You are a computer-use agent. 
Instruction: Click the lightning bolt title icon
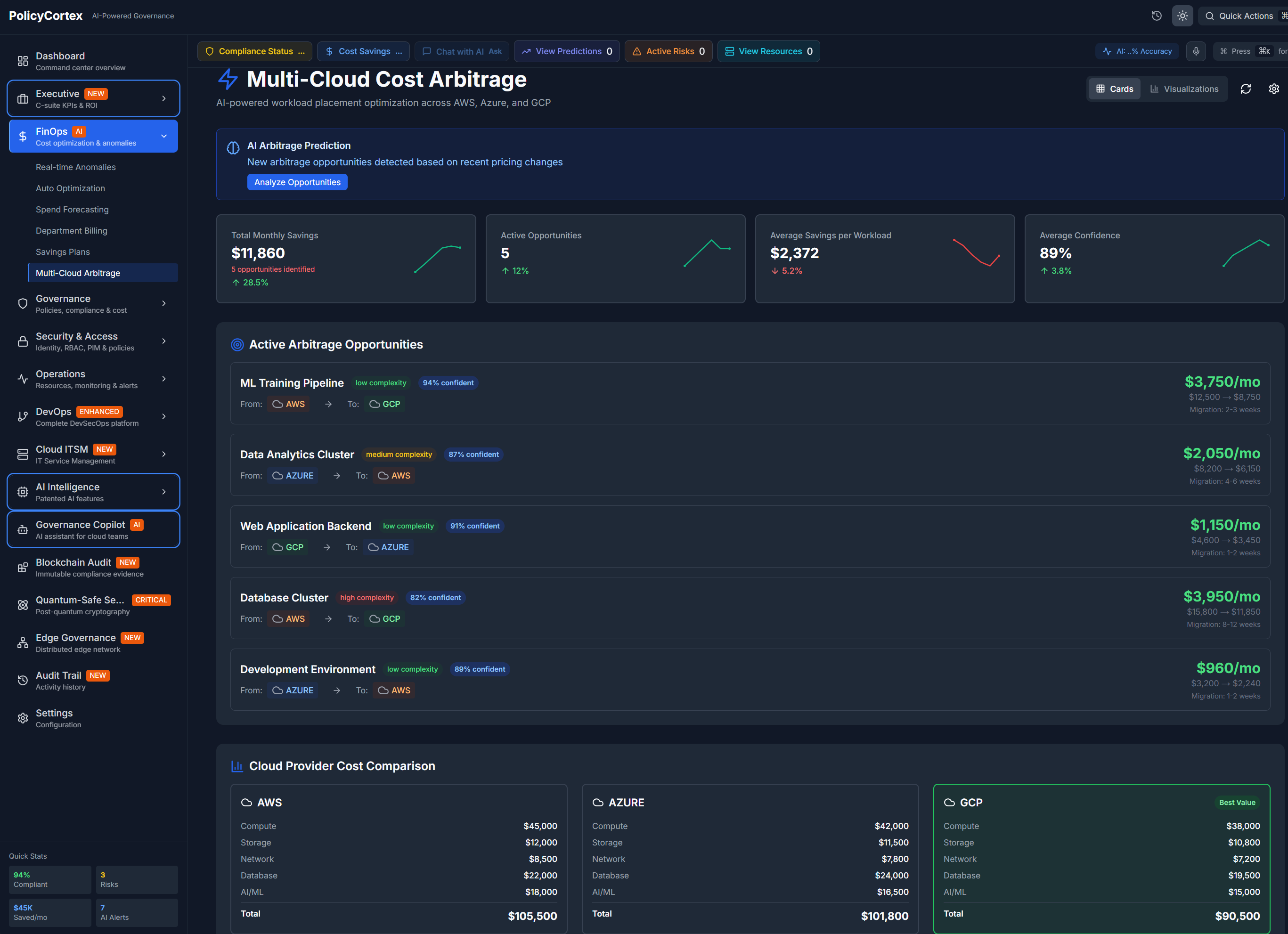pos(228,79)
